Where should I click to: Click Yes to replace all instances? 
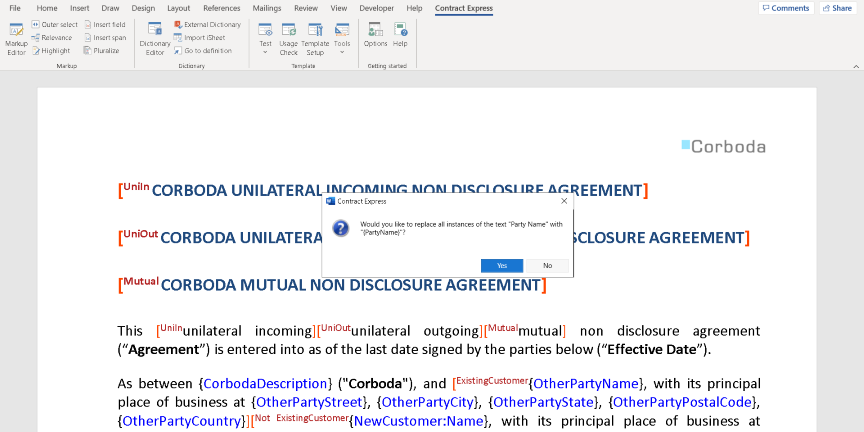point(502,266)
